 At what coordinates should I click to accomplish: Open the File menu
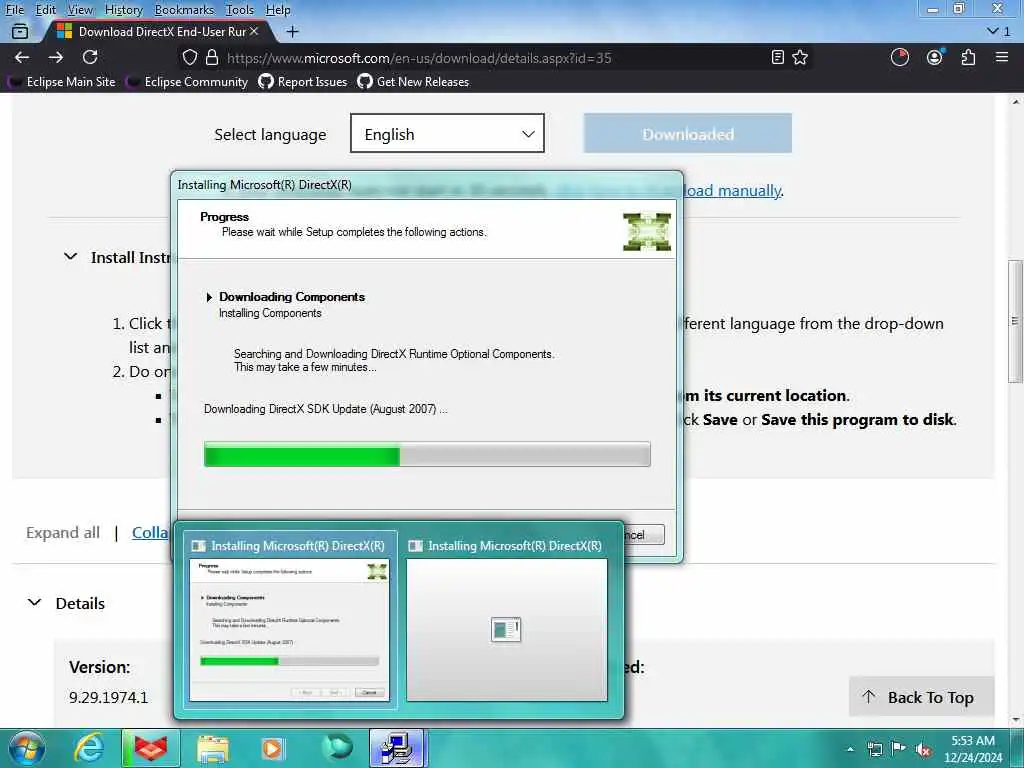14,10
